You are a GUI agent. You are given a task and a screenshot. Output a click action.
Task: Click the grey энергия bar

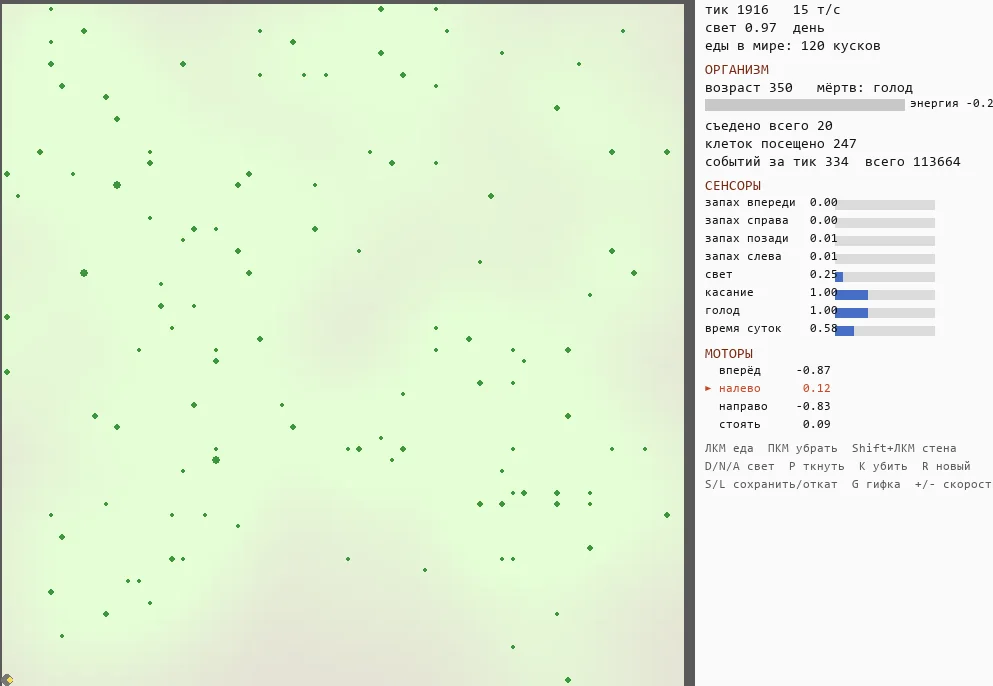[804, 105]
